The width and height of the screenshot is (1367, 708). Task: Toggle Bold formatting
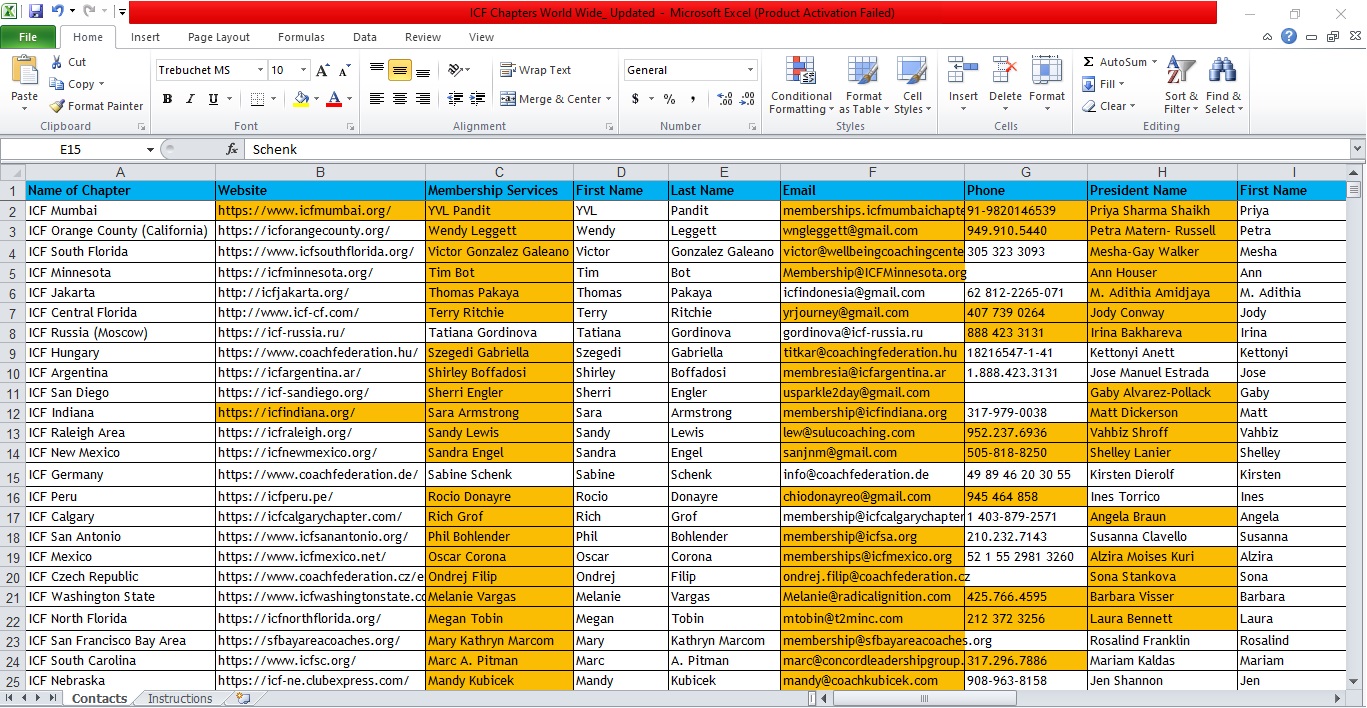point(167,99)
